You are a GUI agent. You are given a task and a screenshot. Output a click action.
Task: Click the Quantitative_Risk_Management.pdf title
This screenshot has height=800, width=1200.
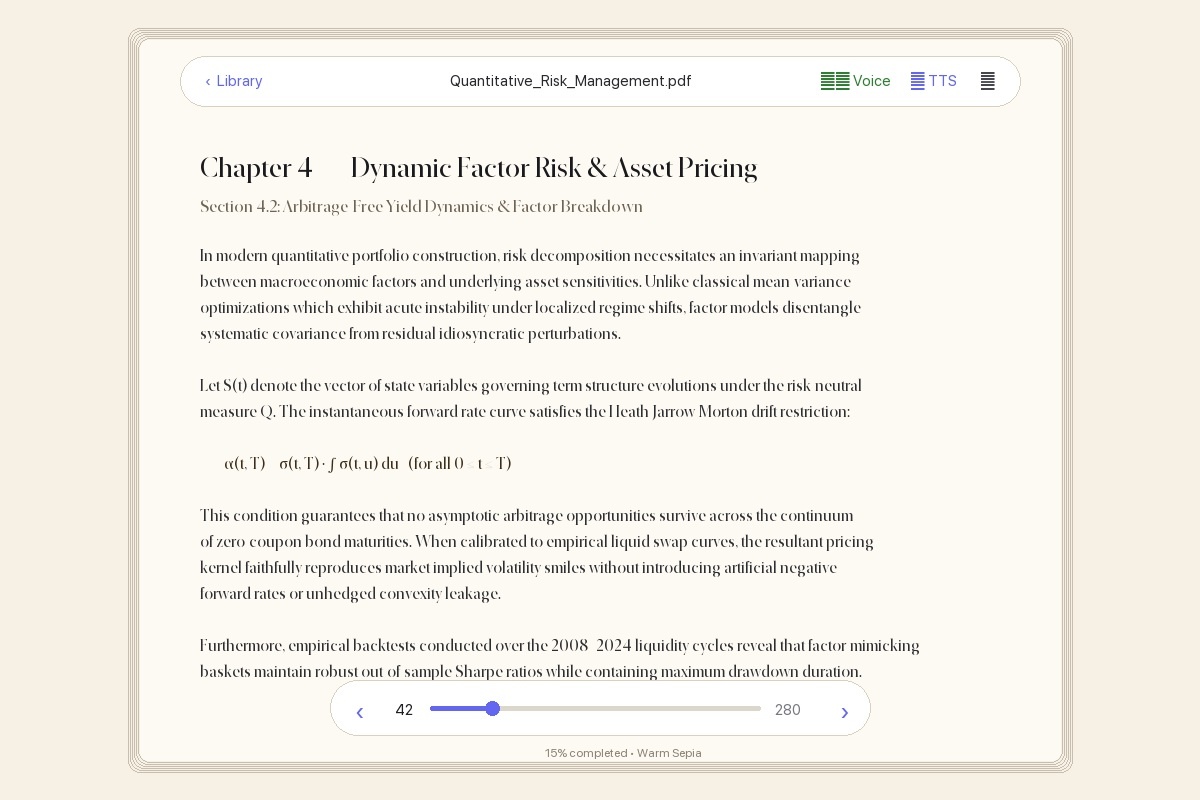570,81
